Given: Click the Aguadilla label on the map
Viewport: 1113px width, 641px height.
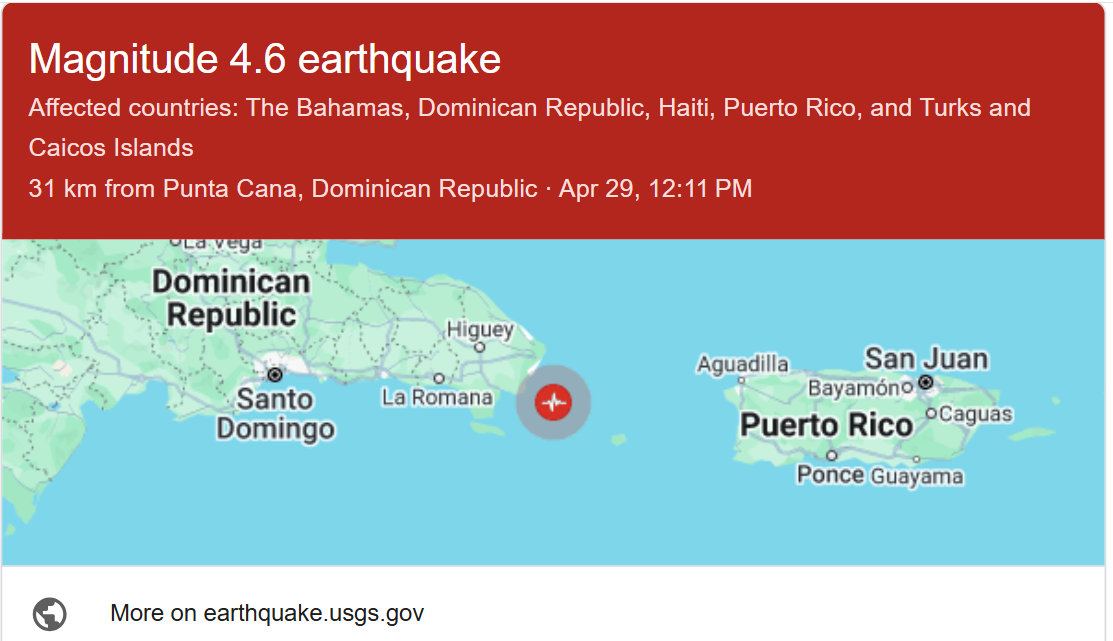Looking at the screenshot, I should click(x=743, y=364).
